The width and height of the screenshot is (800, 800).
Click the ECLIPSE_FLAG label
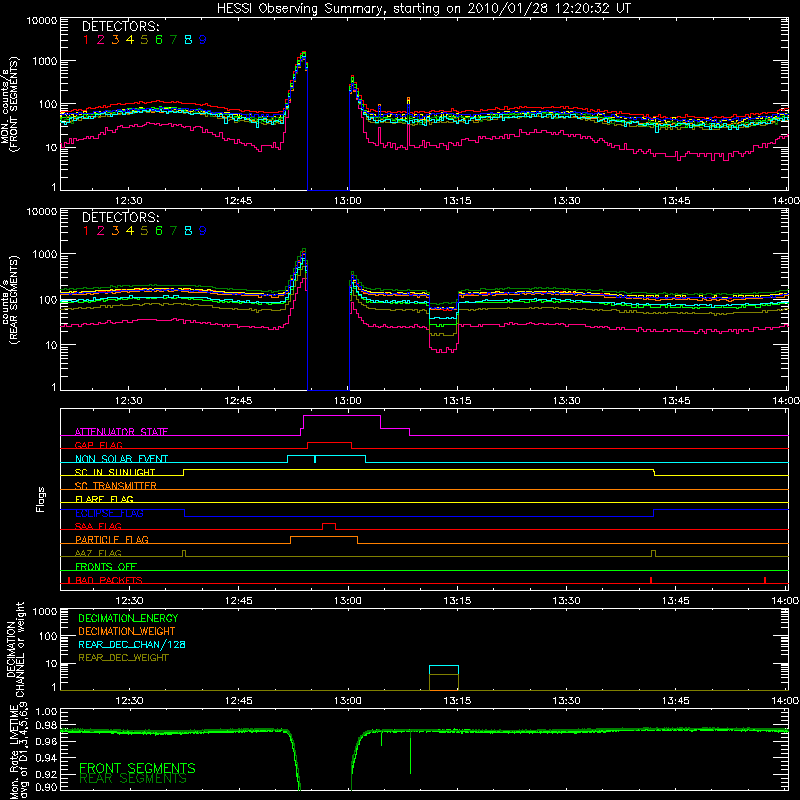point(109,513)
